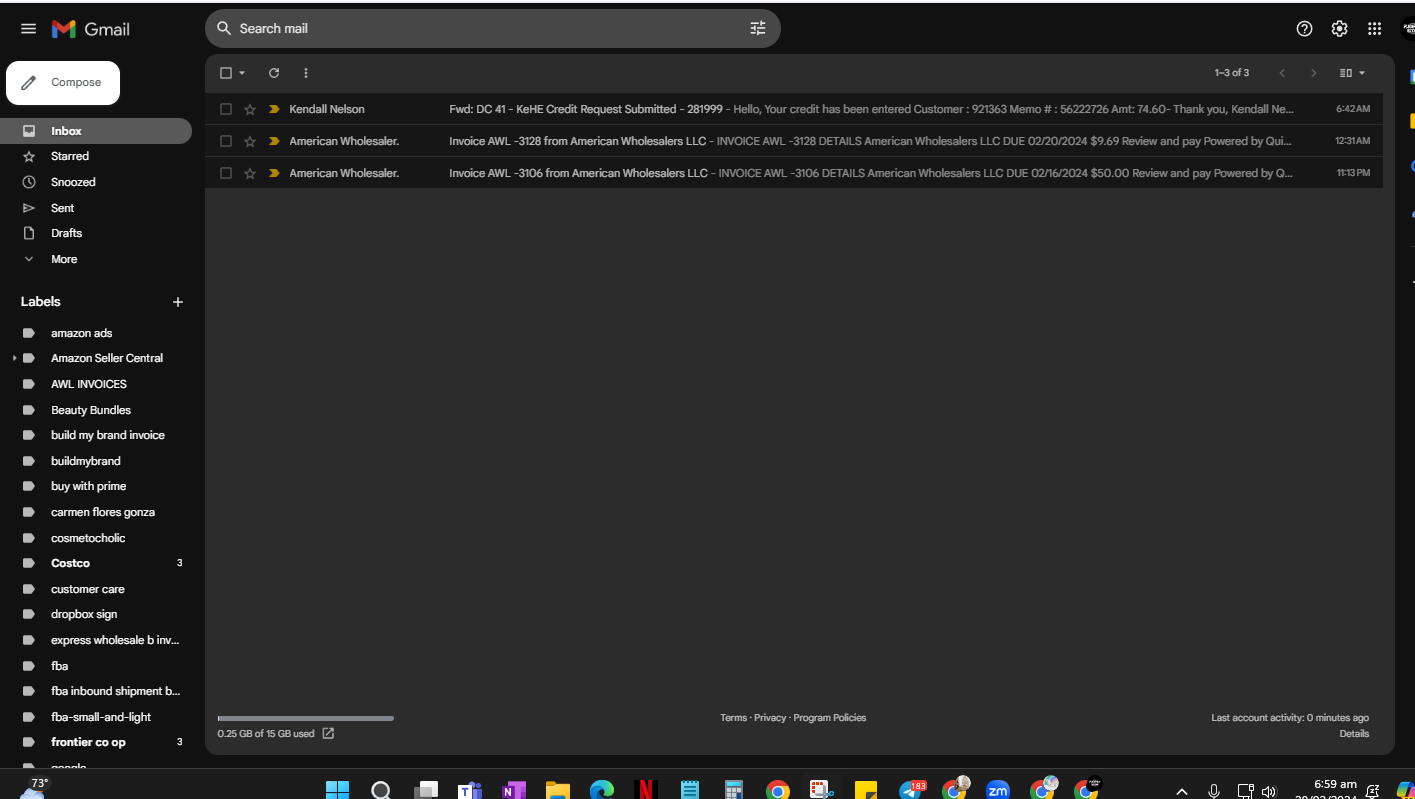The image size is (1415, 799).
Task: Click the Newer page arrow
Action: pyautogui.click(x=1282, y=73)
